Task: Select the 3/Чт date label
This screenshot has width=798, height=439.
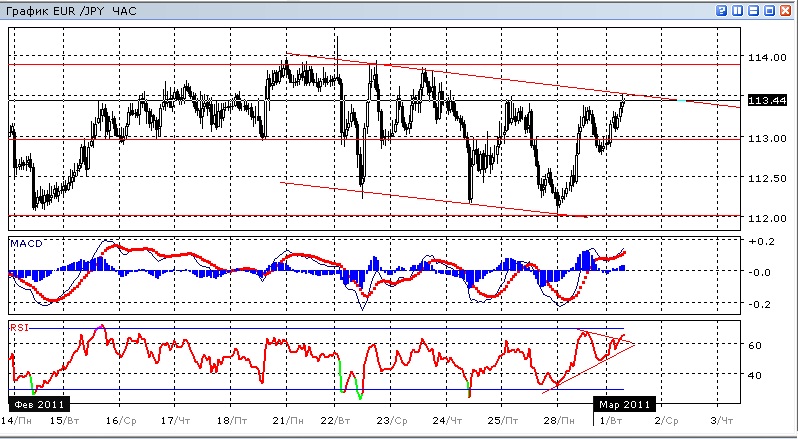Action: (x=721, y=421)
